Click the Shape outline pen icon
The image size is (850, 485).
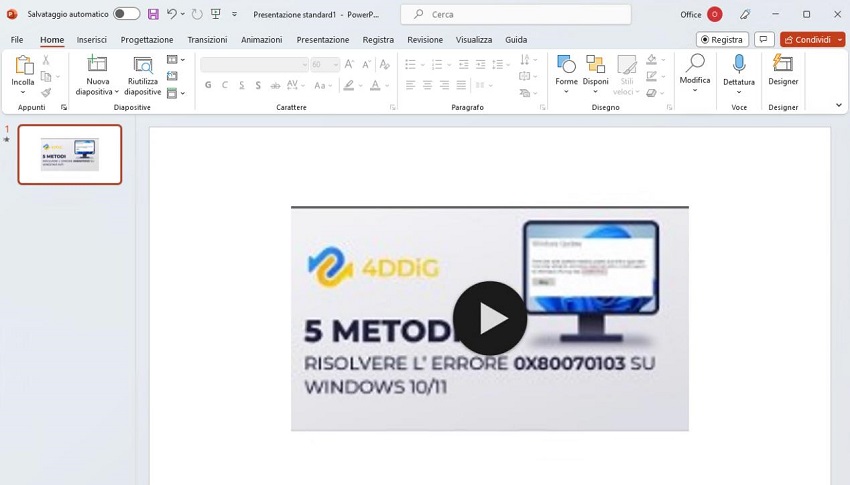click(652, 76)
